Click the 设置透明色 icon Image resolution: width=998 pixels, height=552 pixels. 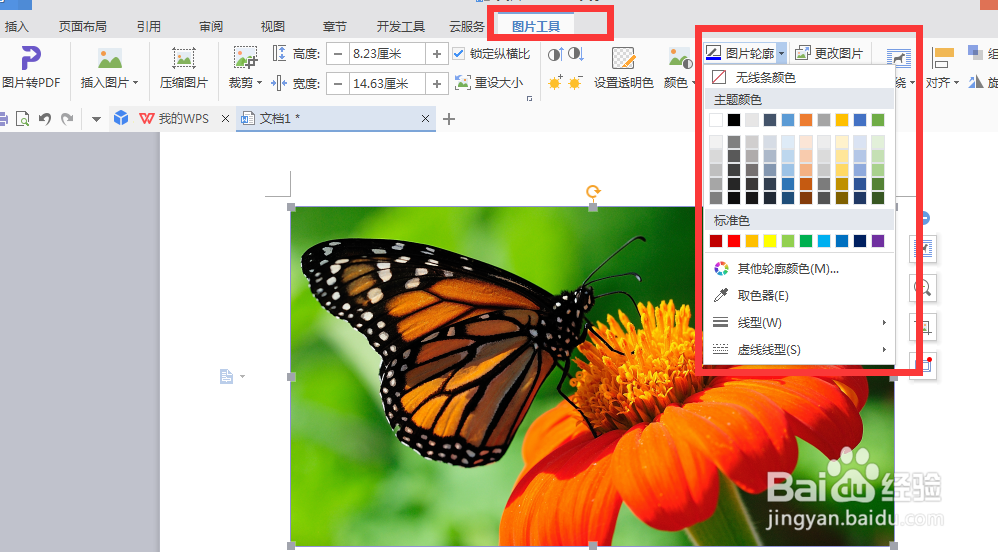pyautogui.click(x=623, y=58)
